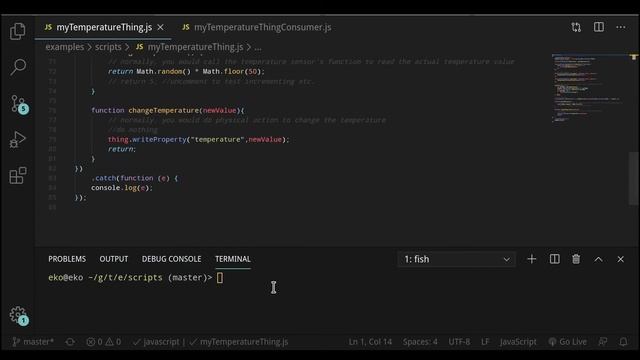Focus the terminal prompt input

(220, 278)
